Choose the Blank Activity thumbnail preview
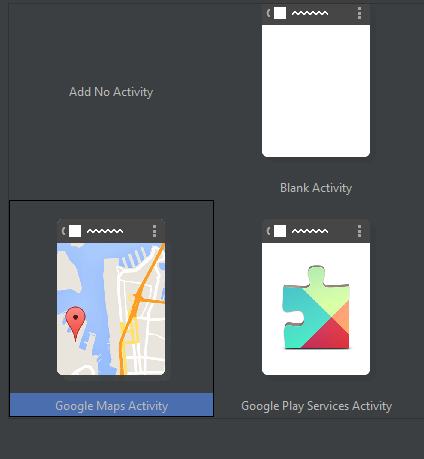The width and height of the screenshot is (424, 459). [316, 81]
